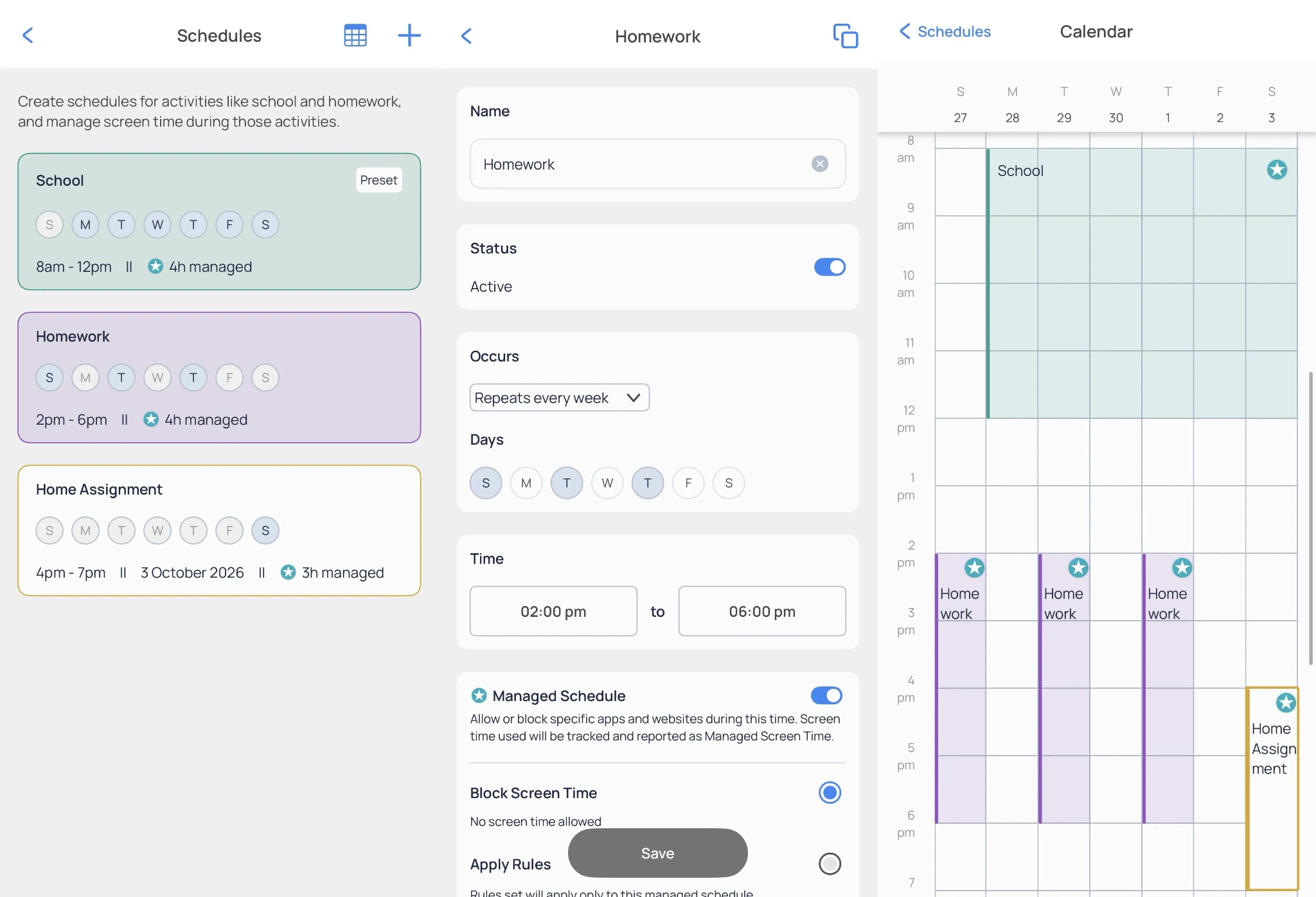The height and width of the screenshot is (897, 1316).
Task: Click the star badge on the School calendar block
Action: click(x=1277, y=170)
